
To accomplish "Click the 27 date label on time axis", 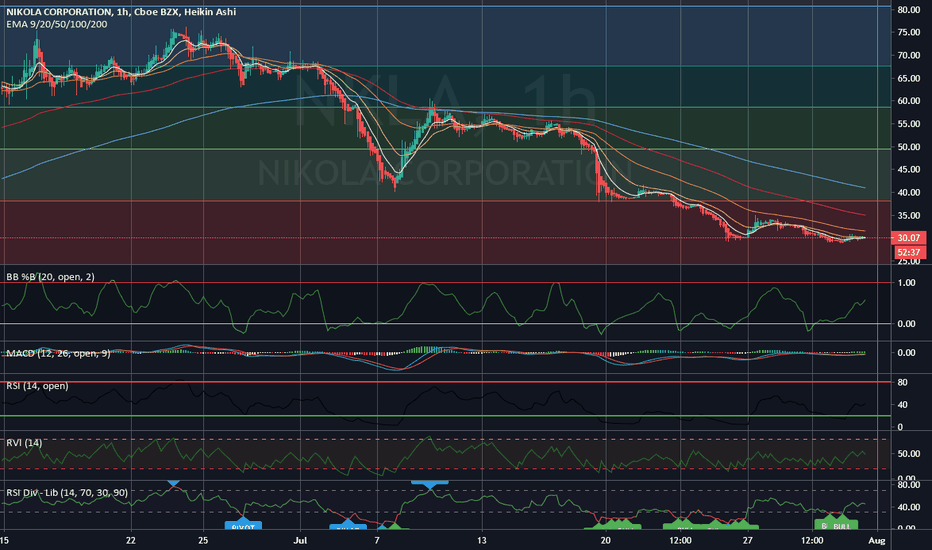I will pos(747,540).
